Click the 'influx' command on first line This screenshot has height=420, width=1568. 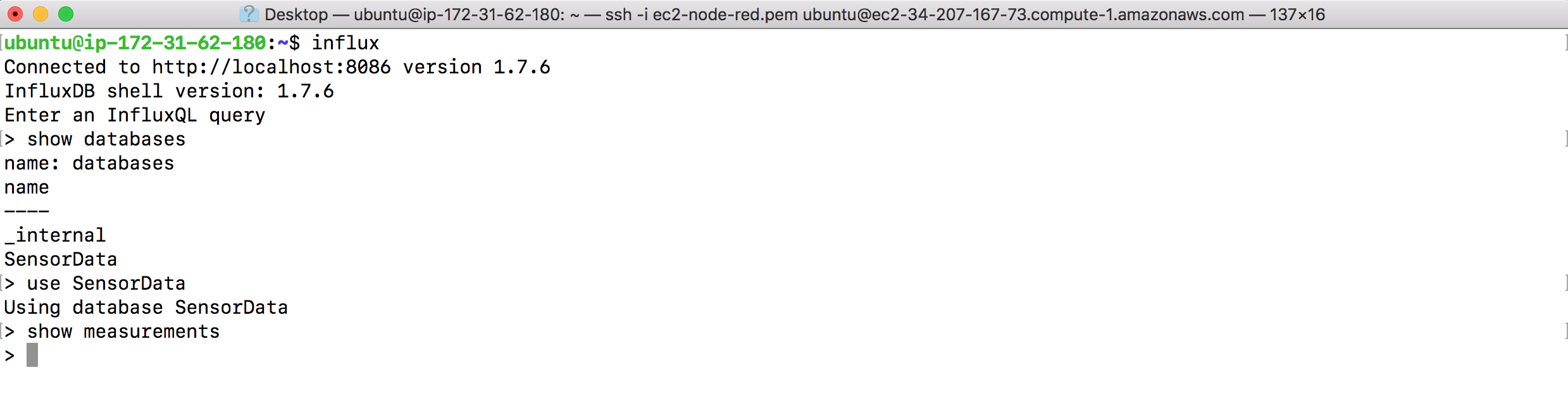pos(345,43)
